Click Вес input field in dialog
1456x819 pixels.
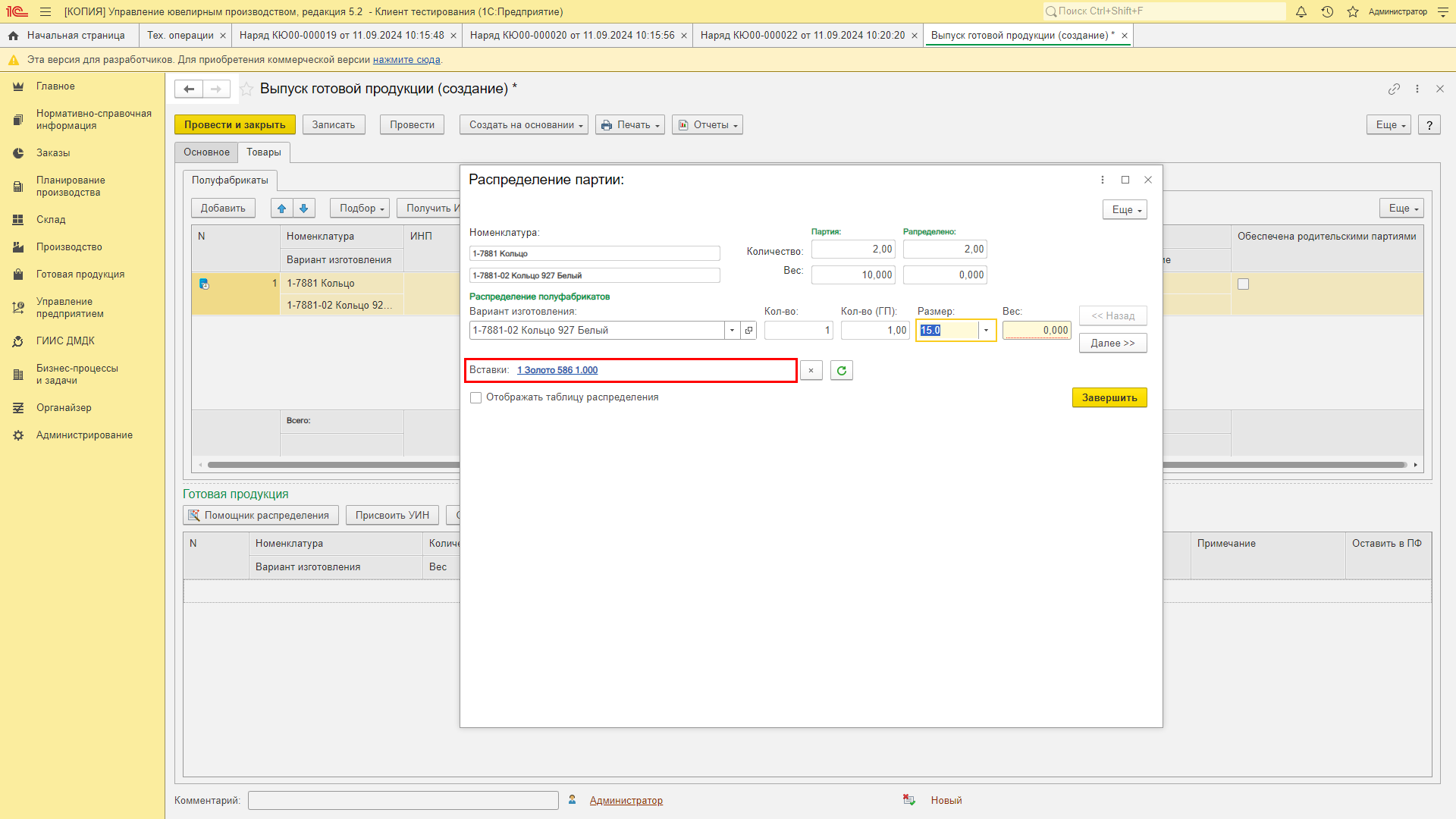pos(1037,331)
